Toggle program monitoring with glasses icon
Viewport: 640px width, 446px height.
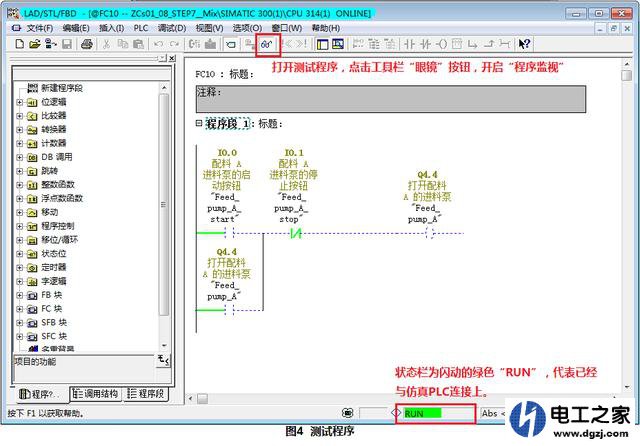(x=267, y=44)
